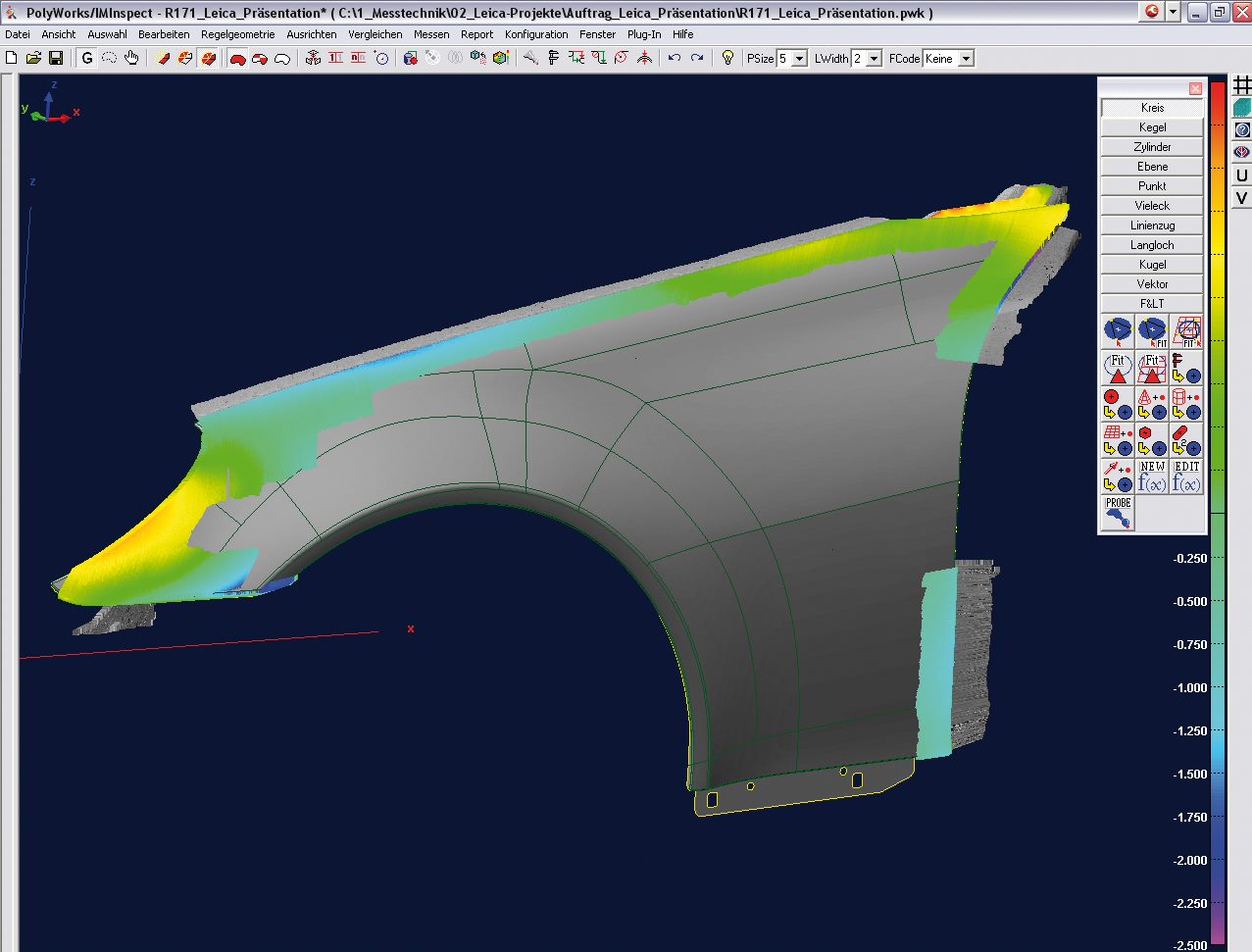Click the Save project floppy disk icon
Image resolution: width=1252 pixels, height=952 pixels.
(x=56, y=59)
